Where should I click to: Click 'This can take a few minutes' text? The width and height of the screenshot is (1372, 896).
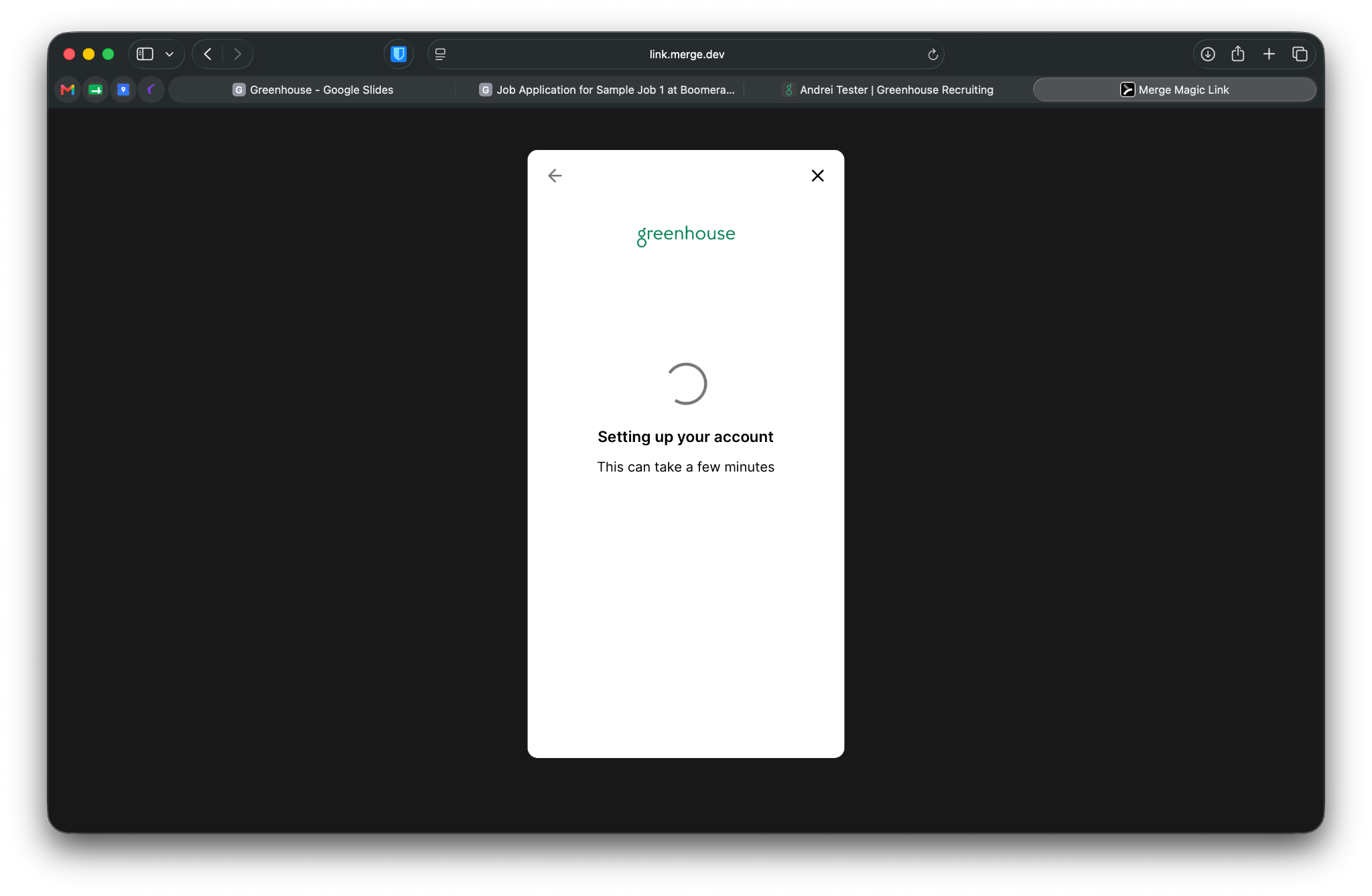685,467
